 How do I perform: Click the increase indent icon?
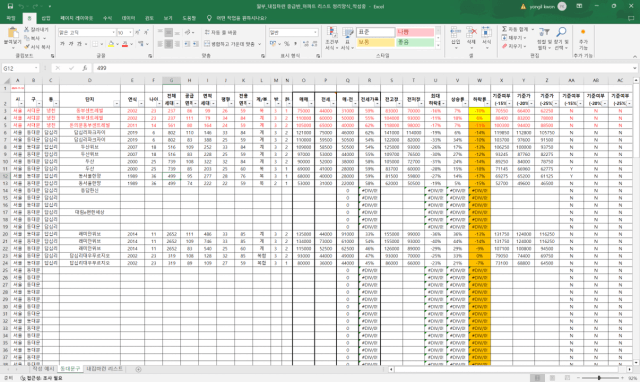(196, 44)
